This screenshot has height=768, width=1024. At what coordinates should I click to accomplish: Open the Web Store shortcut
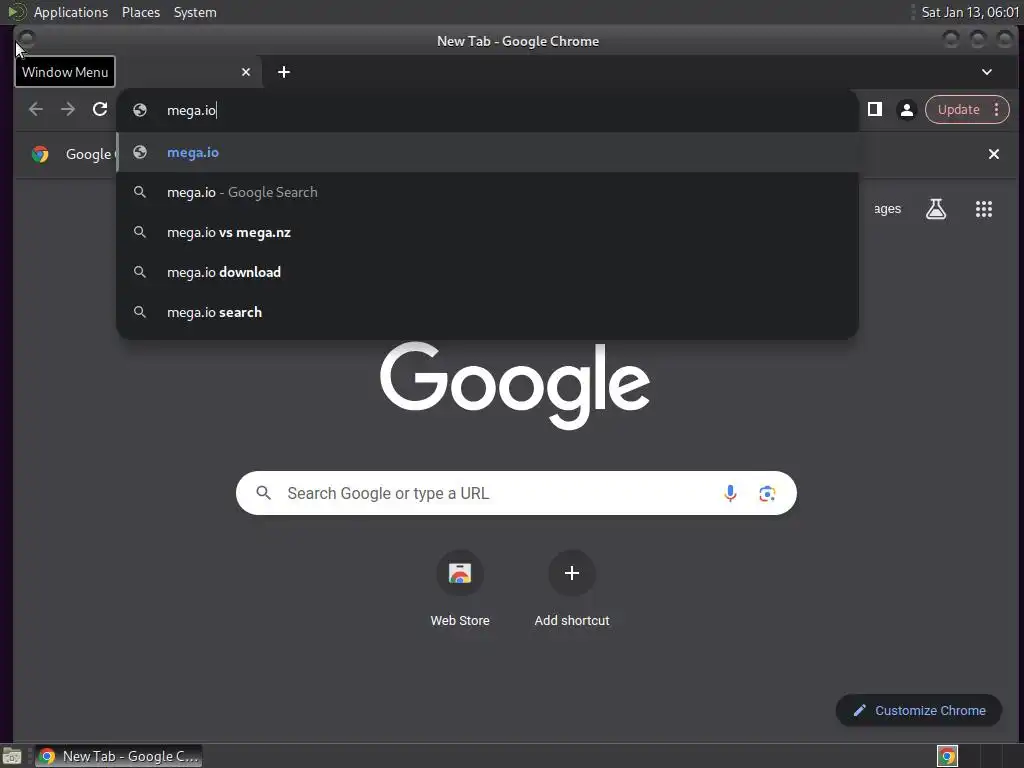pos(460,588)
